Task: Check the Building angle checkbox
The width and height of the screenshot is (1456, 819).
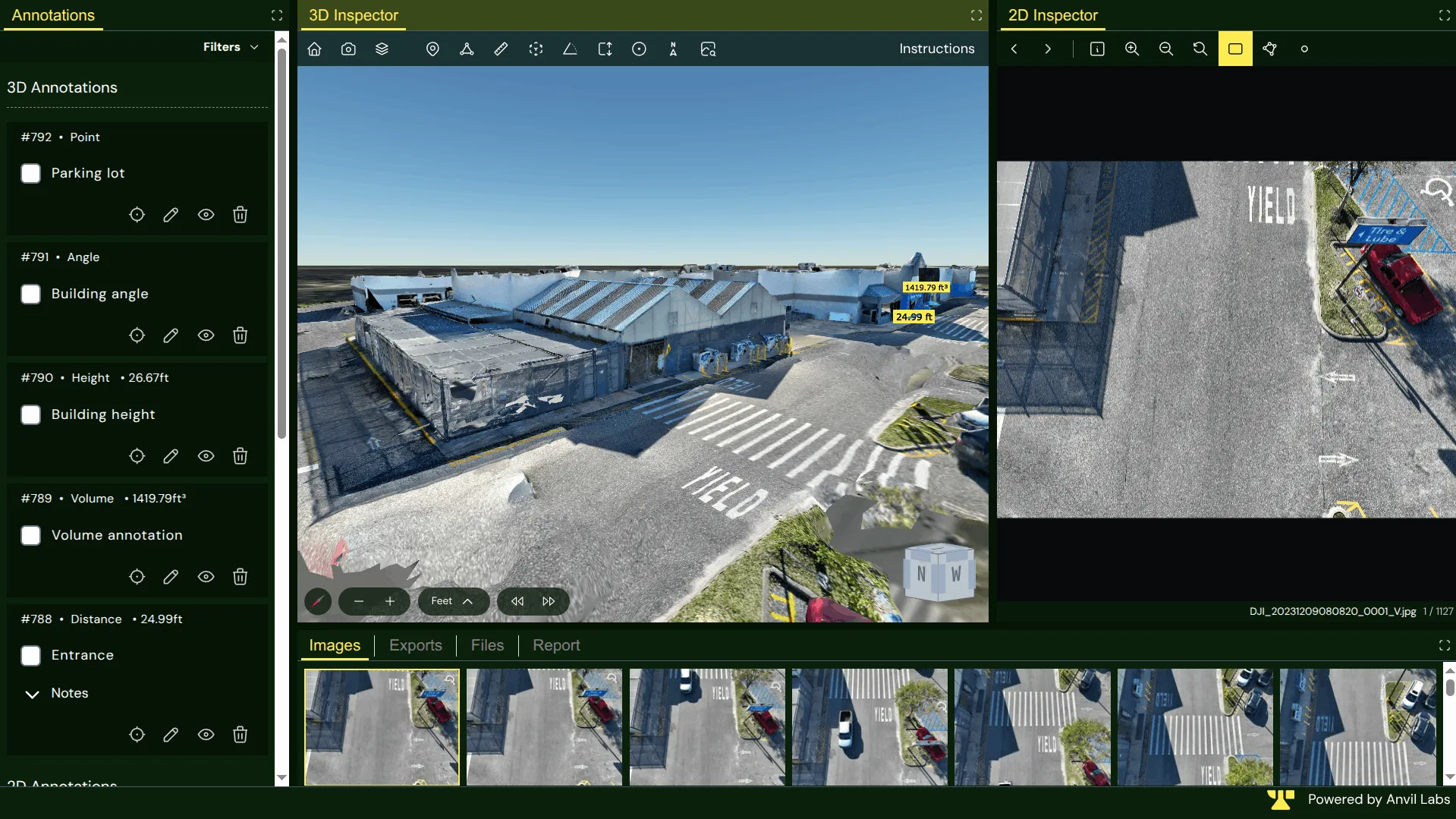Action: coord(30,295)
